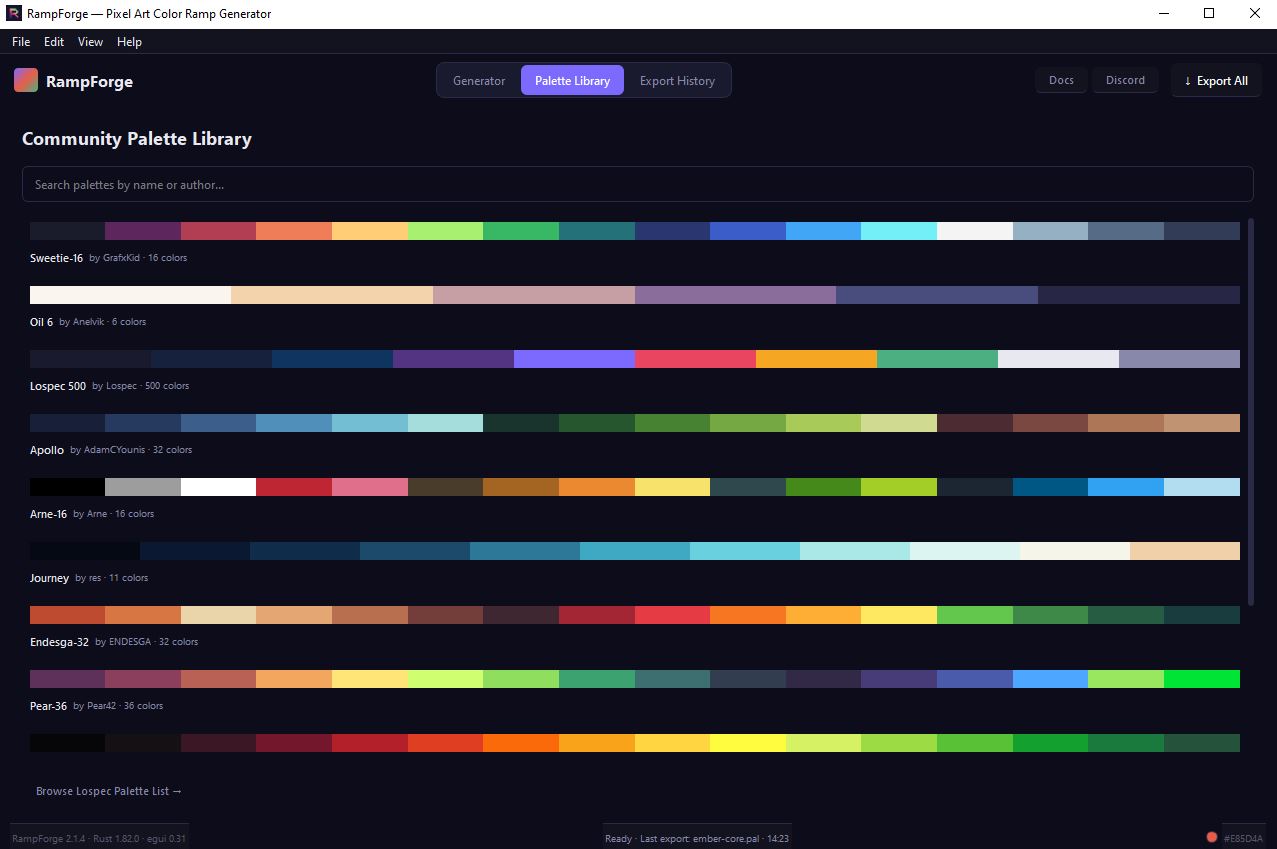The height and width of the screenshot is (849, 1277).
Task: Click the Arne-16 palette name
Action: click(x=48, y=514)
